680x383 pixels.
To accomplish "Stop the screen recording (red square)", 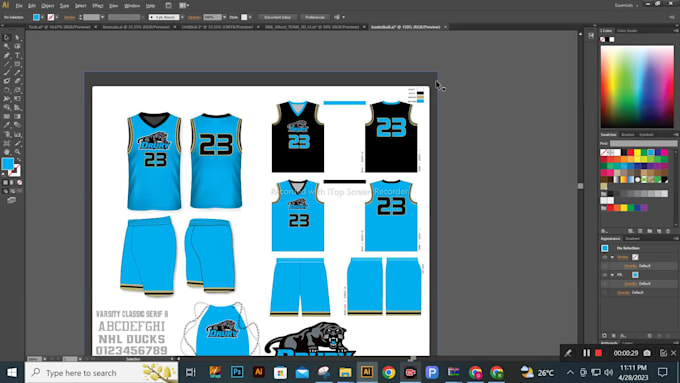I will pyautogui.click(x=598, y=353).
